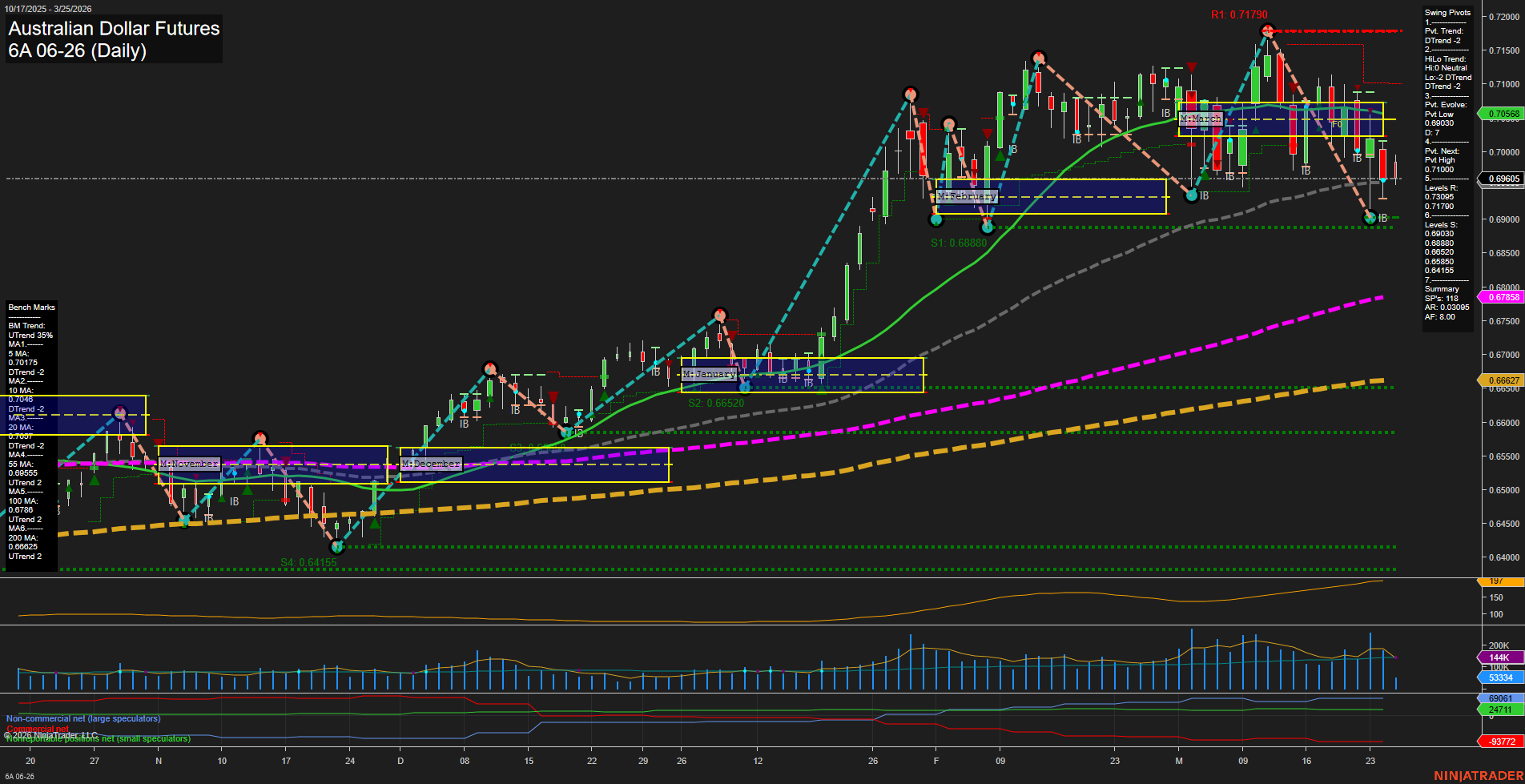Click the NINJATRADER logo

1477,775
